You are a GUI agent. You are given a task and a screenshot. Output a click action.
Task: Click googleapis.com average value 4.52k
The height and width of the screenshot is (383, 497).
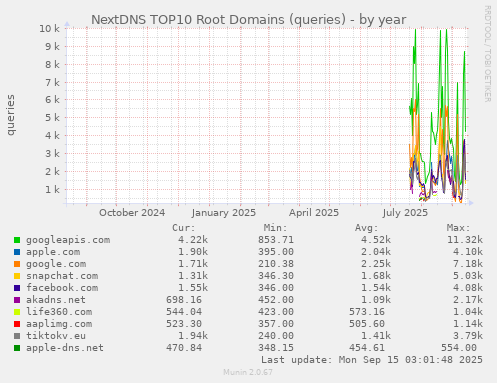click(376, 240)
